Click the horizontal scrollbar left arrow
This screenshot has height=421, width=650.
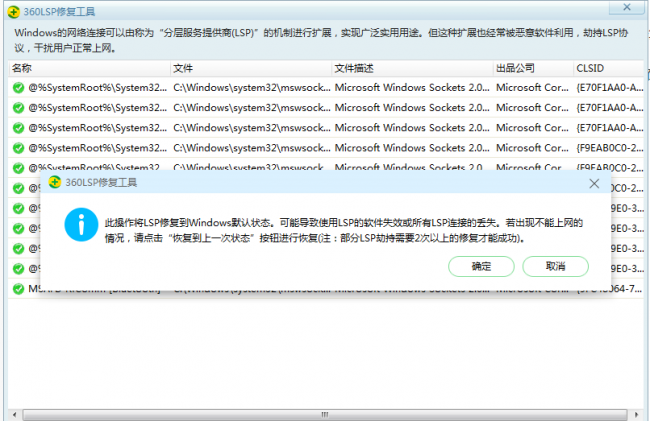(x=15, y=414)
